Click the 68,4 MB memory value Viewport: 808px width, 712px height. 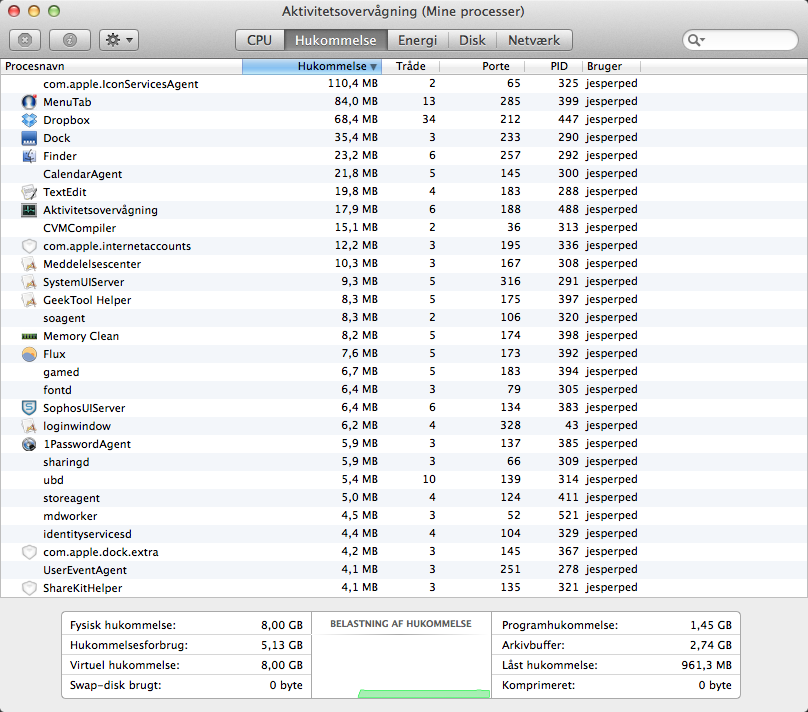[x=356, y=119]
